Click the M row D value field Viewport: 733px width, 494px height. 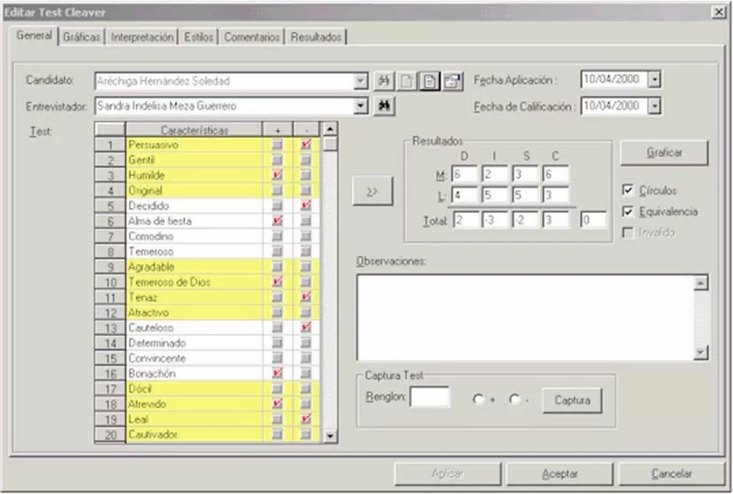click(465, 174)
